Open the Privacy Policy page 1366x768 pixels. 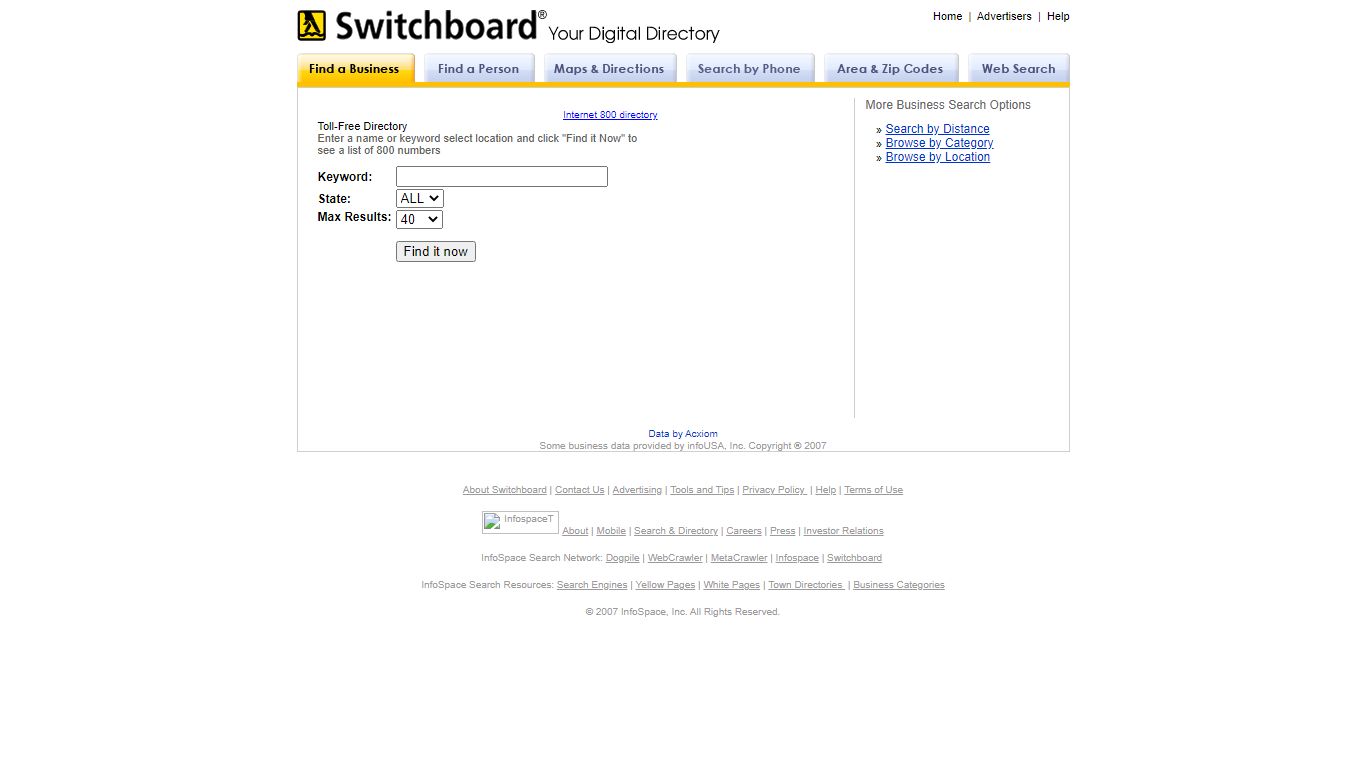coord(774,489)
